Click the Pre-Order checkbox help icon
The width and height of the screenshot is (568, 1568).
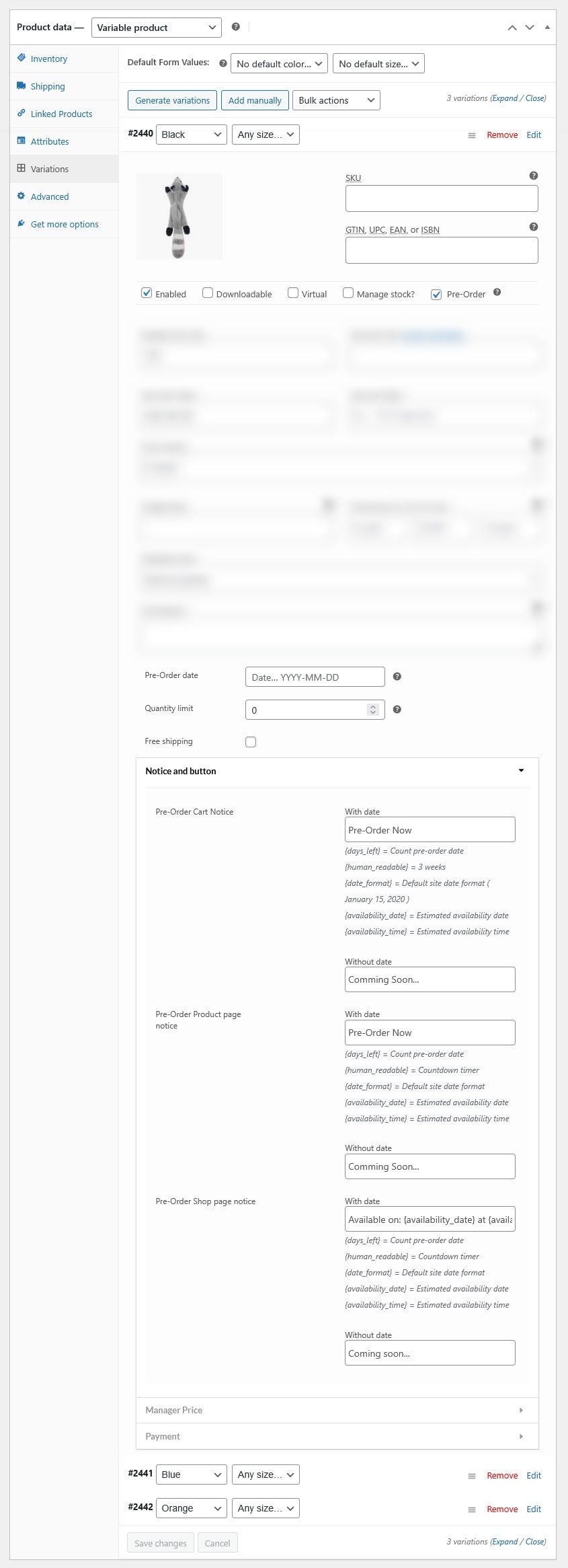coord(497,292)
